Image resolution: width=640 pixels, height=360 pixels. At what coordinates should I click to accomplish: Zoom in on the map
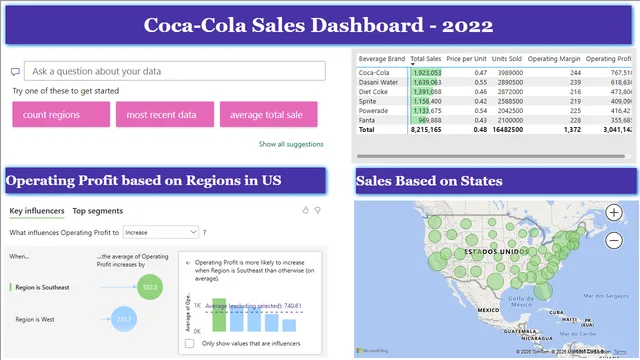pyautogui.click(x=613, y=213)
